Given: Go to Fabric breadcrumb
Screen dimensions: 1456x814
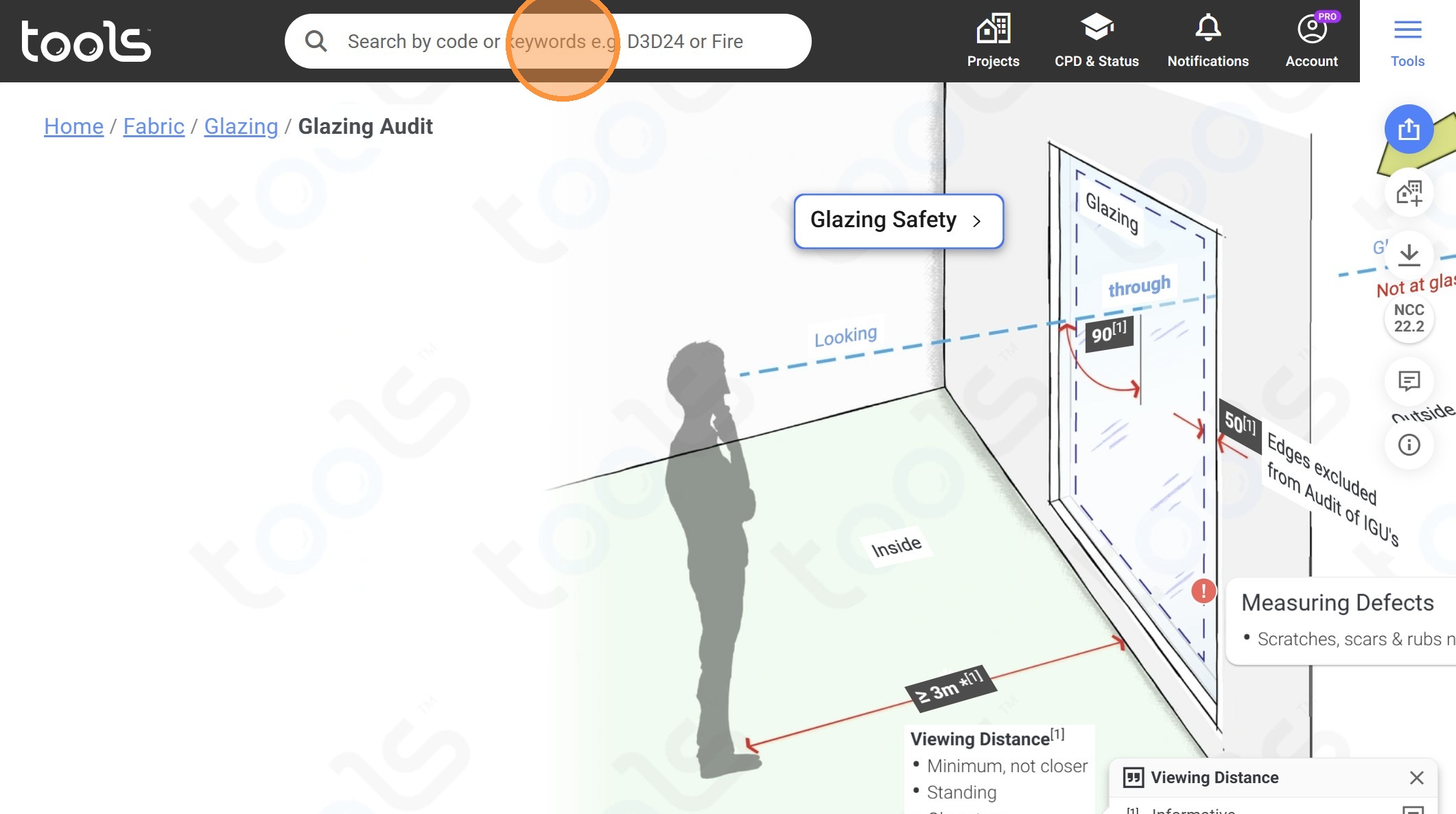Looking at the screenshot, I should point(154,126).
